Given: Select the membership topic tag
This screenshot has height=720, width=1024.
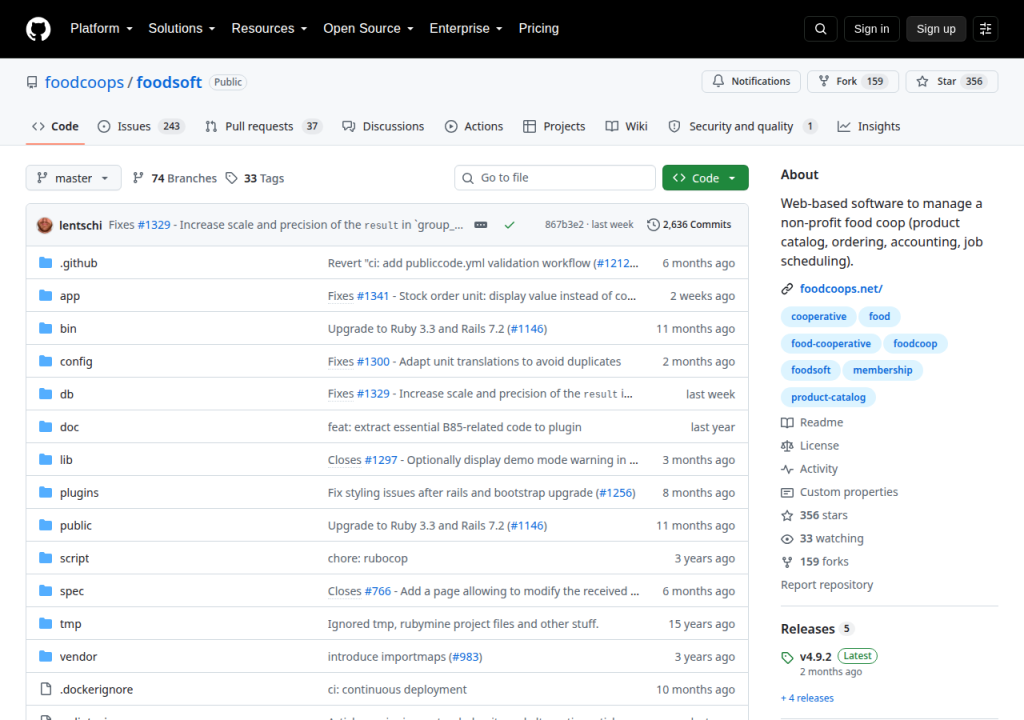Looking at the screenshot, I should pos(882,370).
